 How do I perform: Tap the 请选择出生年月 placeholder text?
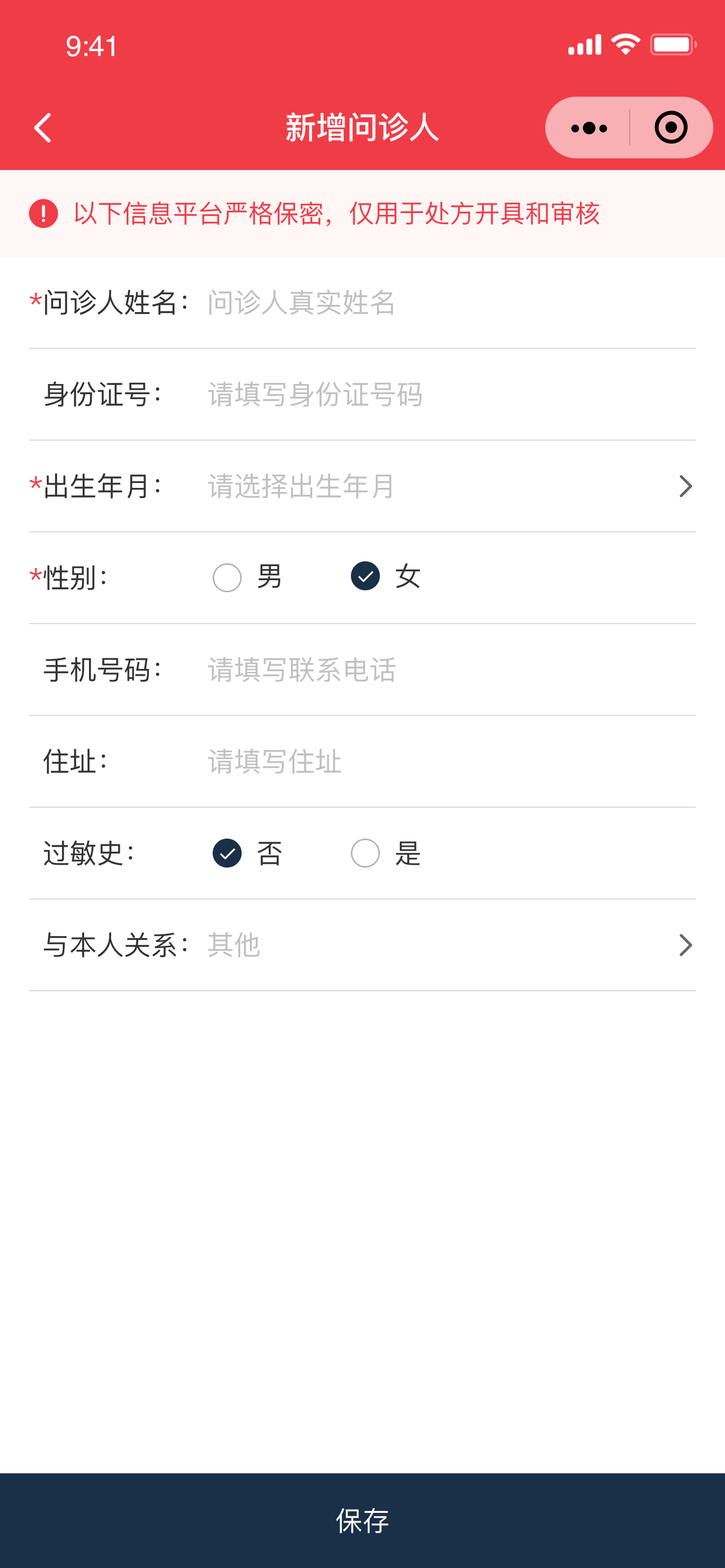302,486
